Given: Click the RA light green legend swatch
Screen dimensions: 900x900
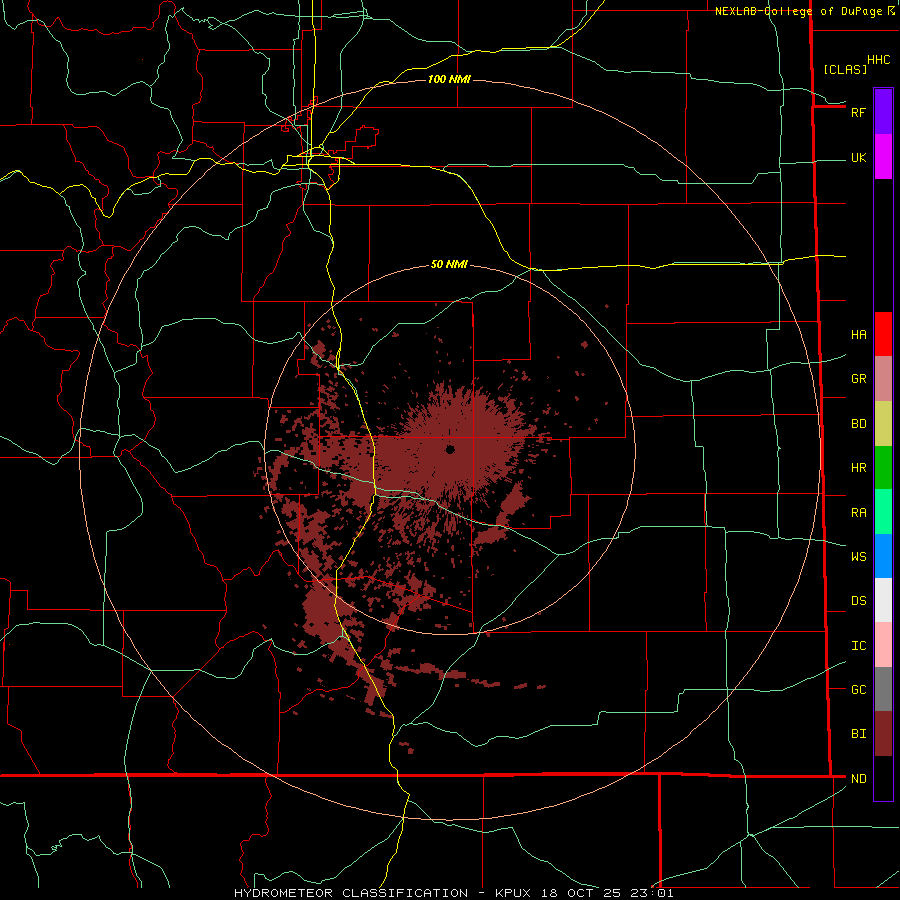Looking at the screenshot, I should click(883, 512).
